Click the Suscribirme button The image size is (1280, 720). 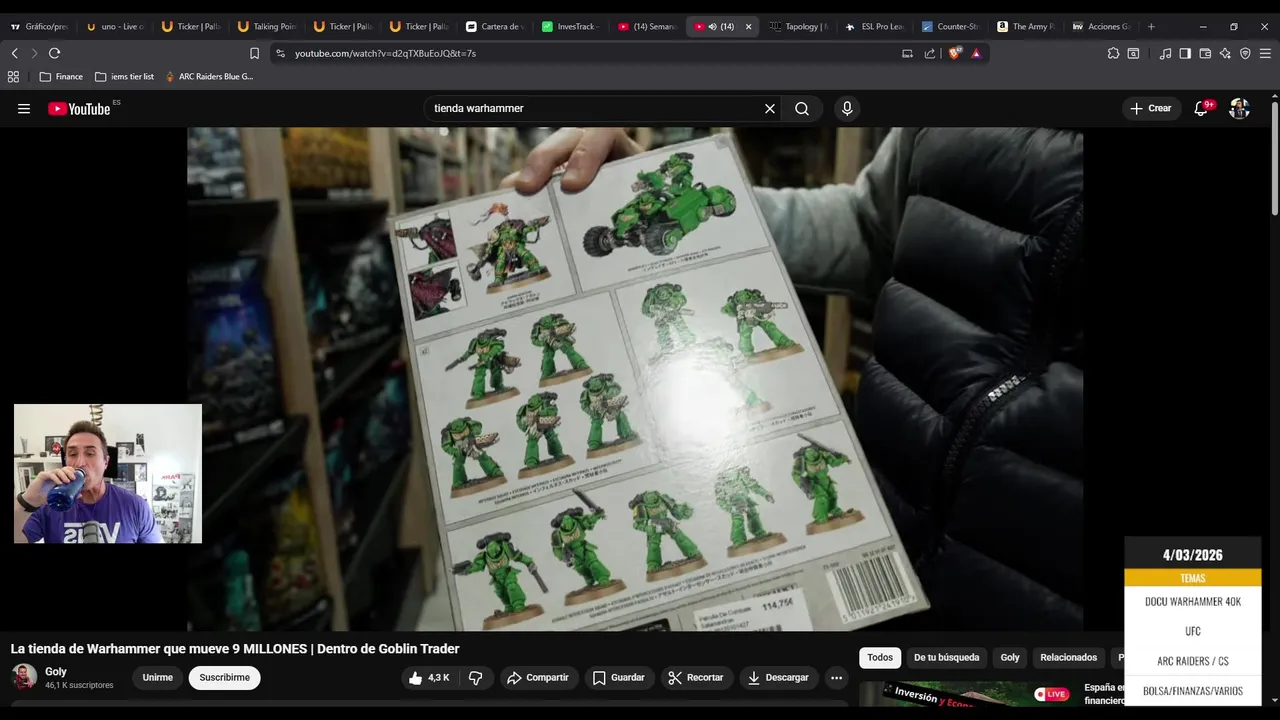[x=224, y=678]
